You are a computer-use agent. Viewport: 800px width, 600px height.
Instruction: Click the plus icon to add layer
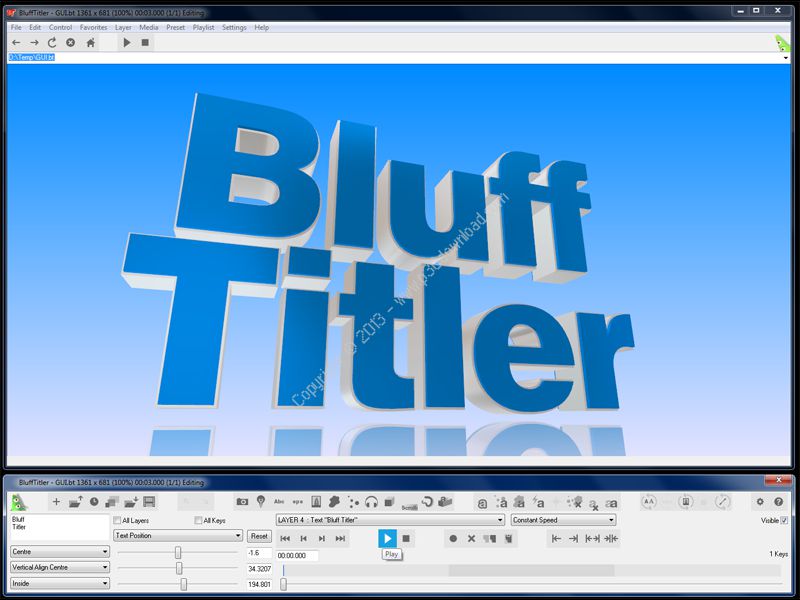[56, 502]
